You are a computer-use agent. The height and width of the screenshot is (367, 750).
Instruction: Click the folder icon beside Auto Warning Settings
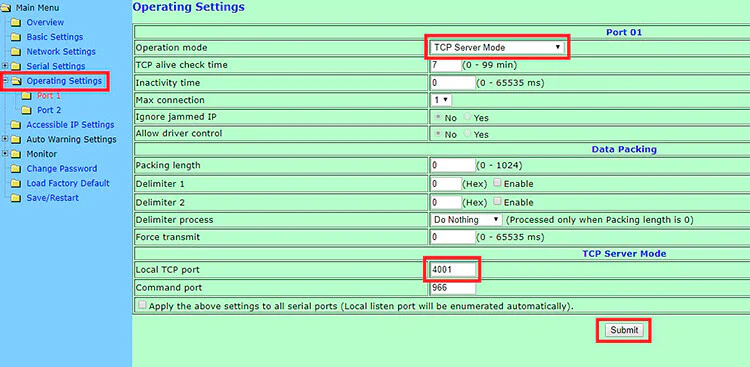coord(16,140)
